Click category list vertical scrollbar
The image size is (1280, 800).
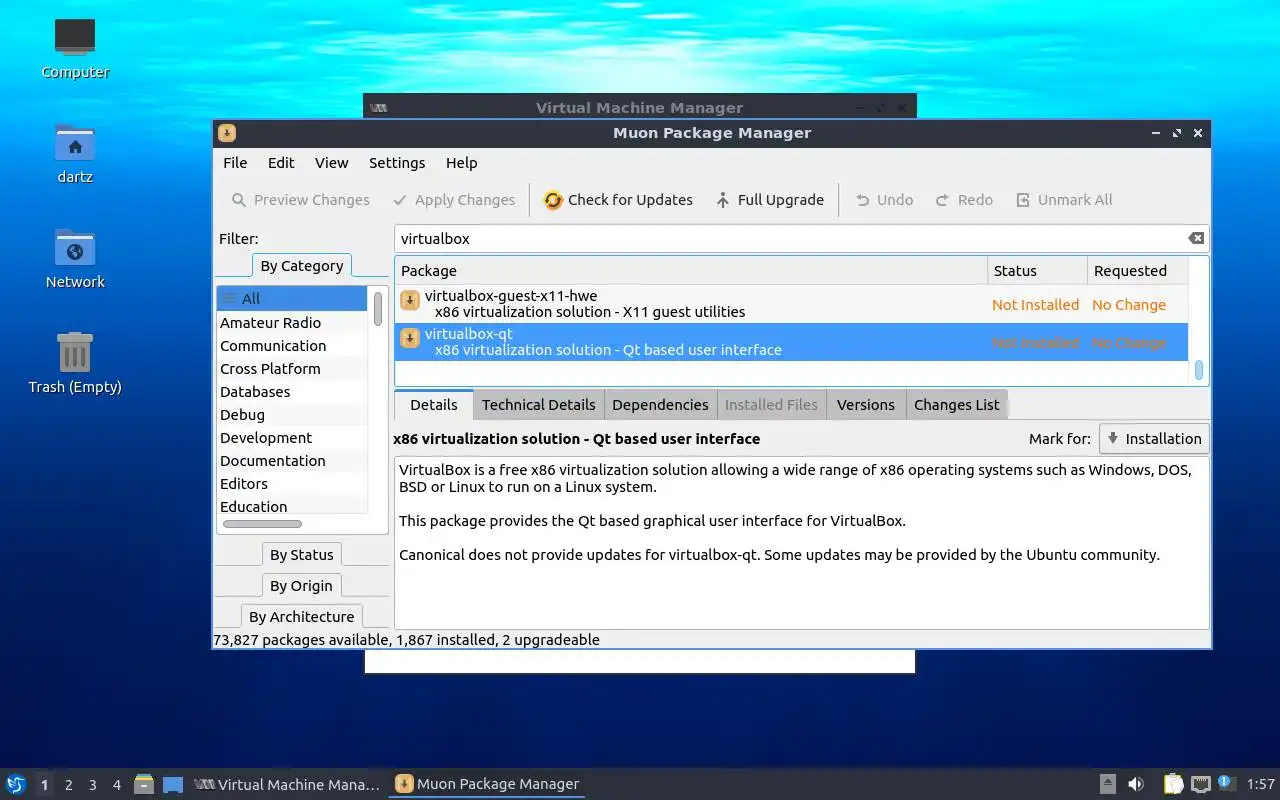[378, 309]
